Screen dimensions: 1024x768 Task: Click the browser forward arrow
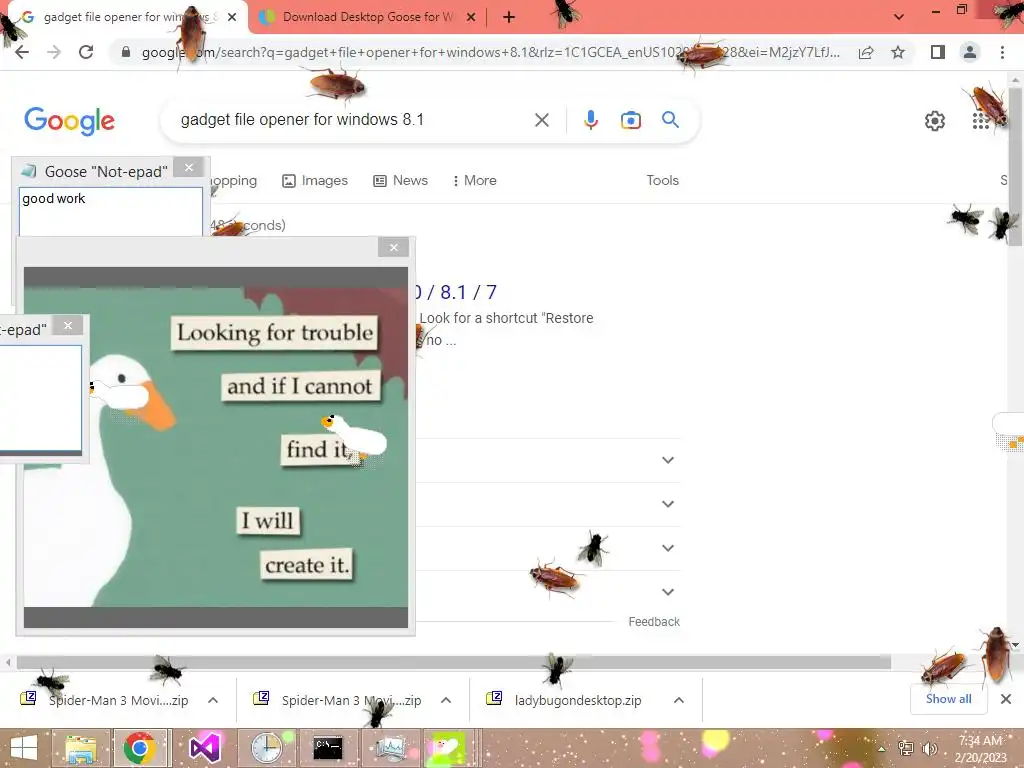pos(54,52)
